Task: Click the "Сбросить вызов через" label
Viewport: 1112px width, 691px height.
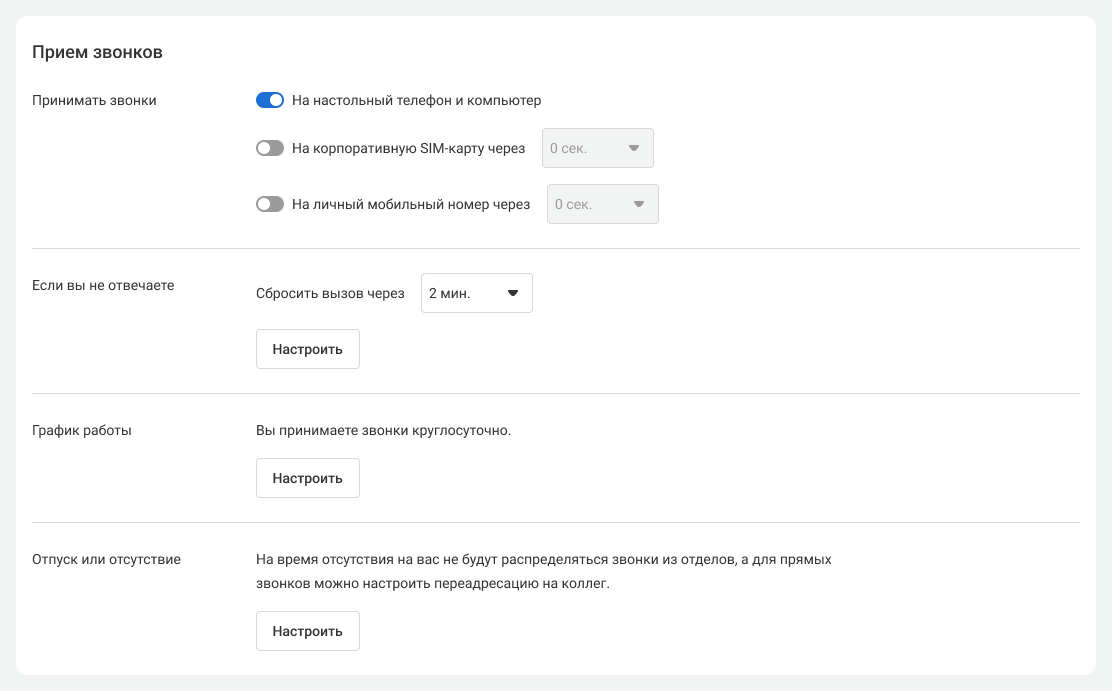Action: pyautogui.click(x=330, y=294)
